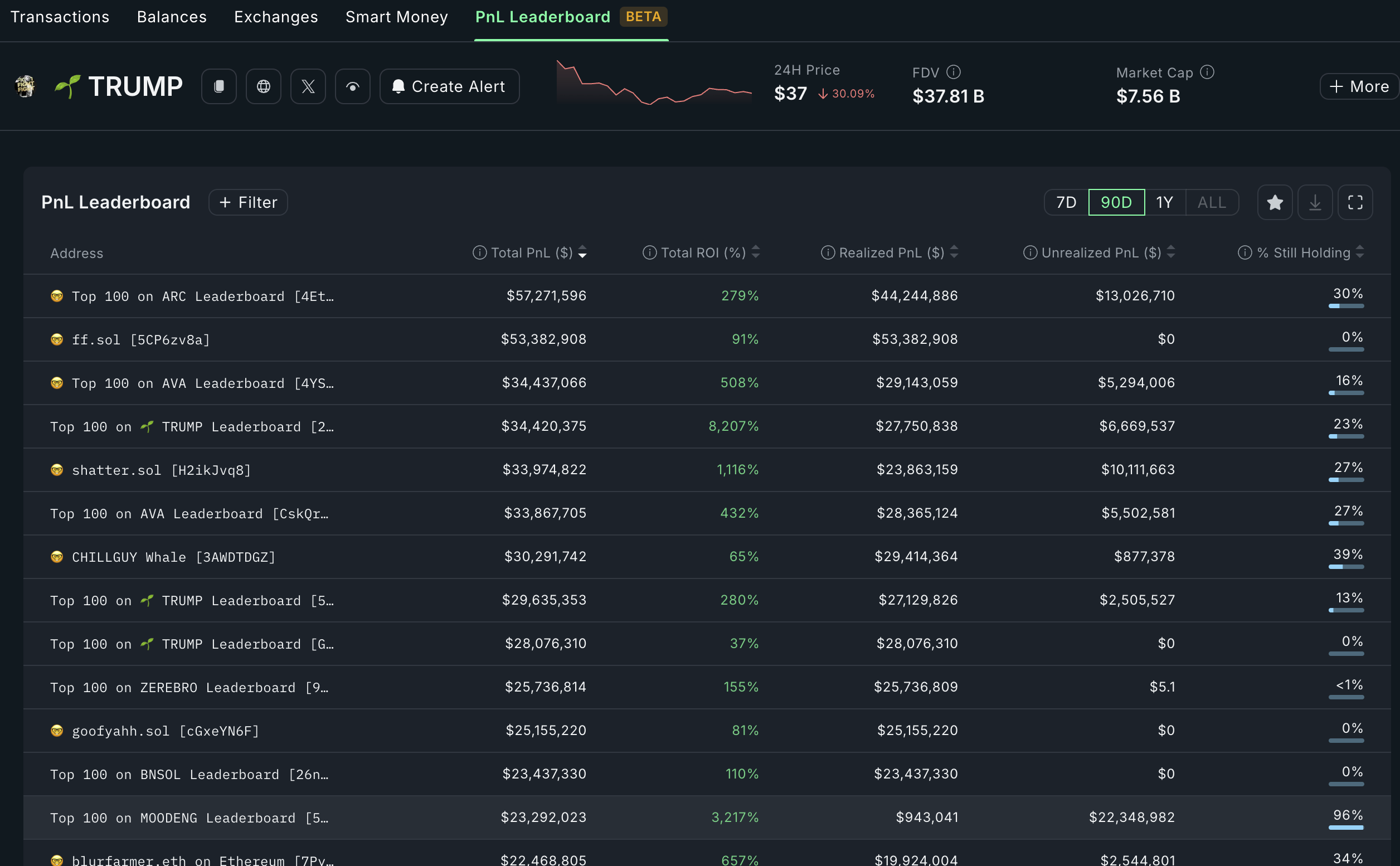Click smart money emoji beside ff.sol

click(57, 339)
